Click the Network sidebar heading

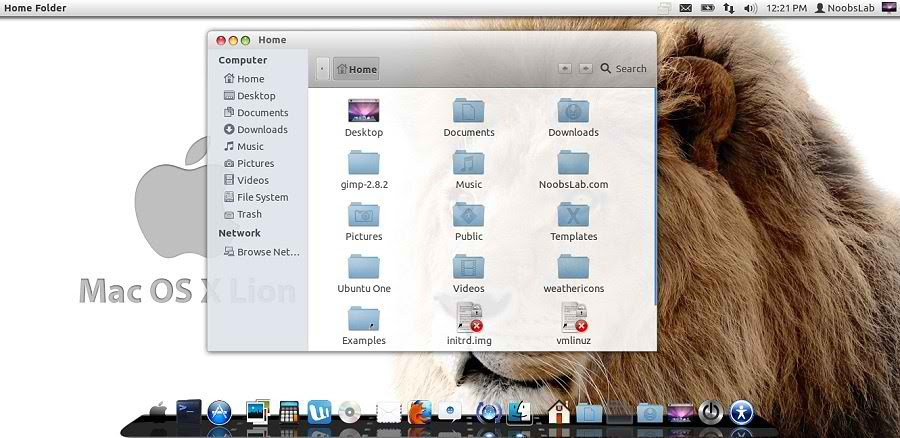pyautogui.click(x=239, y=233)
